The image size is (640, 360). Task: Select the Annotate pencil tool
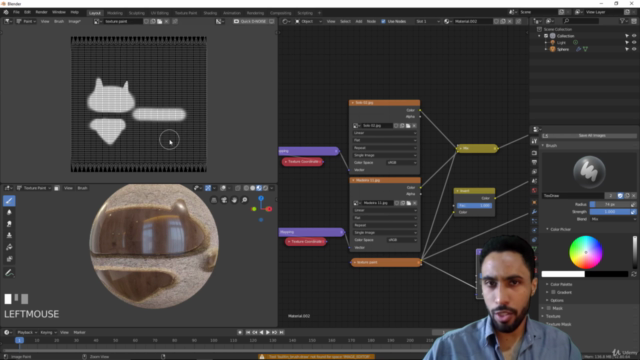[x=9, y=273]
